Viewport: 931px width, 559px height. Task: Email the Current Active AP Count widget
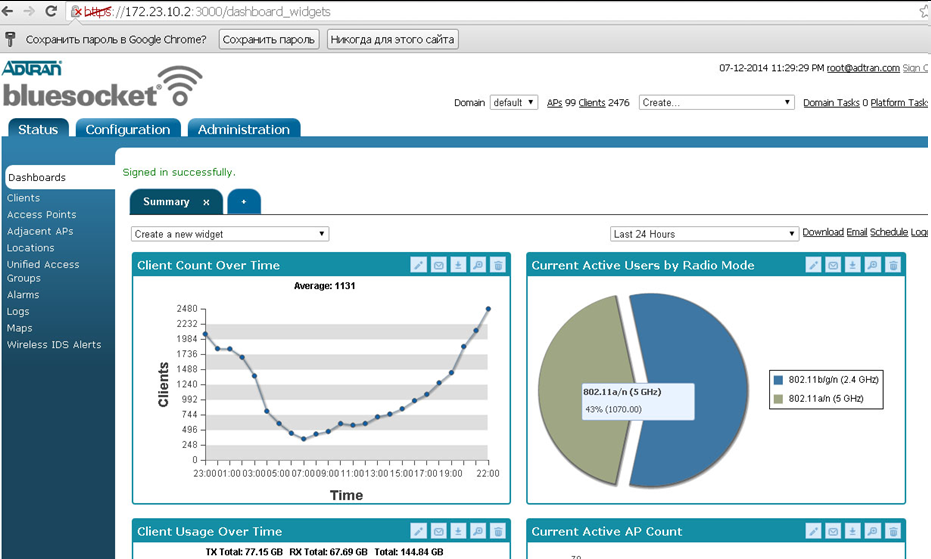833,531
